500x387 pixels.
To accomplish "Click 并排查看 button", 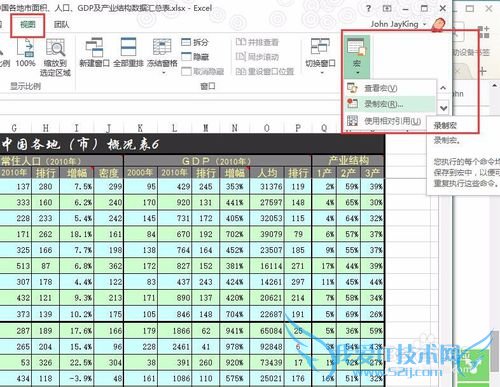I will point(257,42).
